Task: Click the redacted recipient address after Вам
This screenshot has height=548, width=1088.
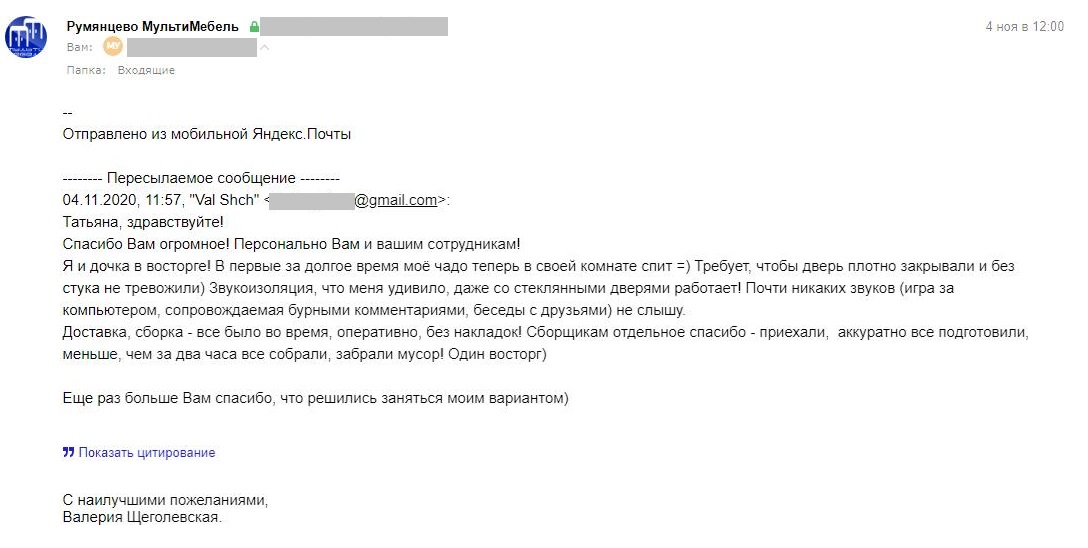Action: pyautogui.click(x=192, y=47)
